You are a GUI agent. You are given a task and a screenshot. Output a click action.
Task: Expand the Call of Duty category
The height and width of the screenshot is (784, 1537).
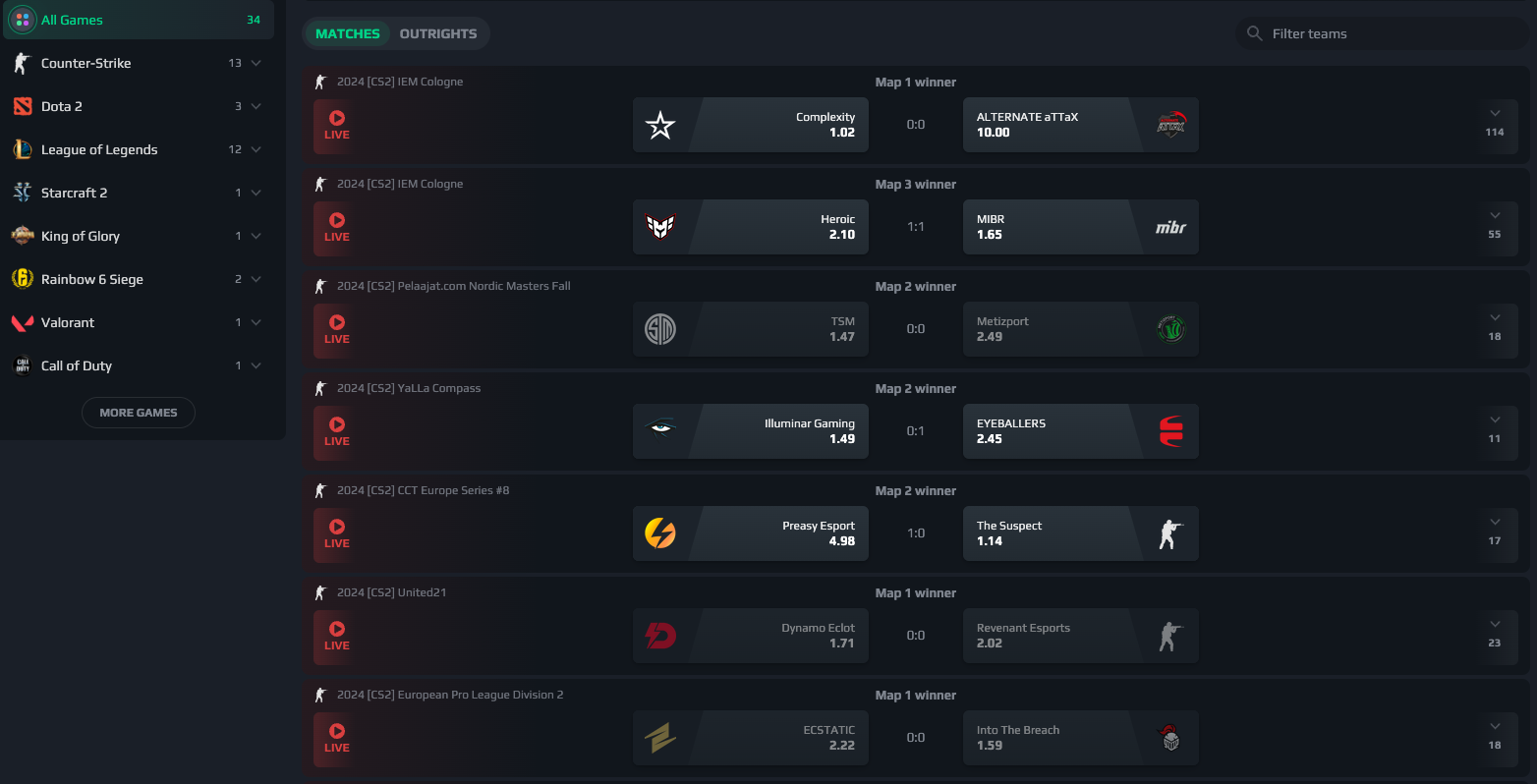pos(256,365)
